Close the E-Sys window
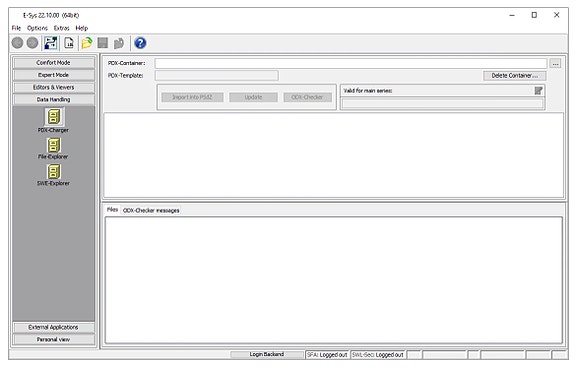Viewport: 575px width, 368px height. 556,15
